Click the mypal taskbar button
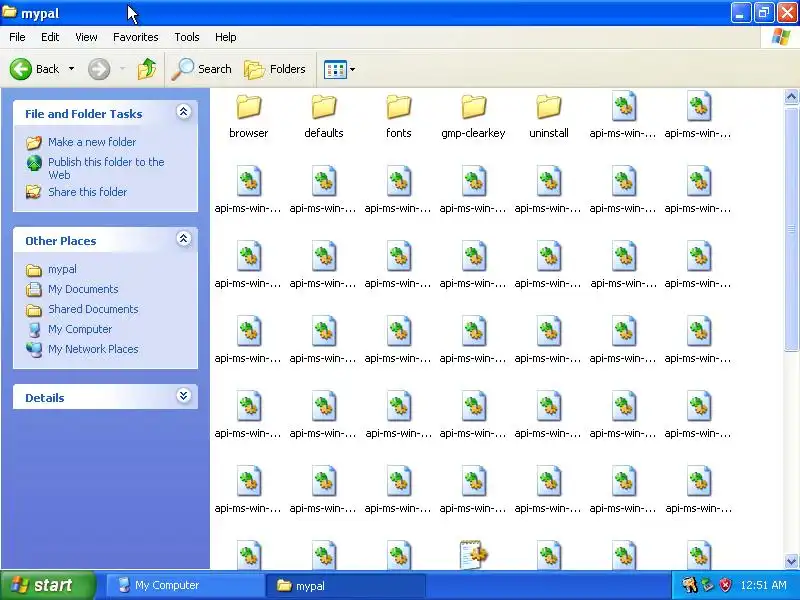 tap(345, 586)
